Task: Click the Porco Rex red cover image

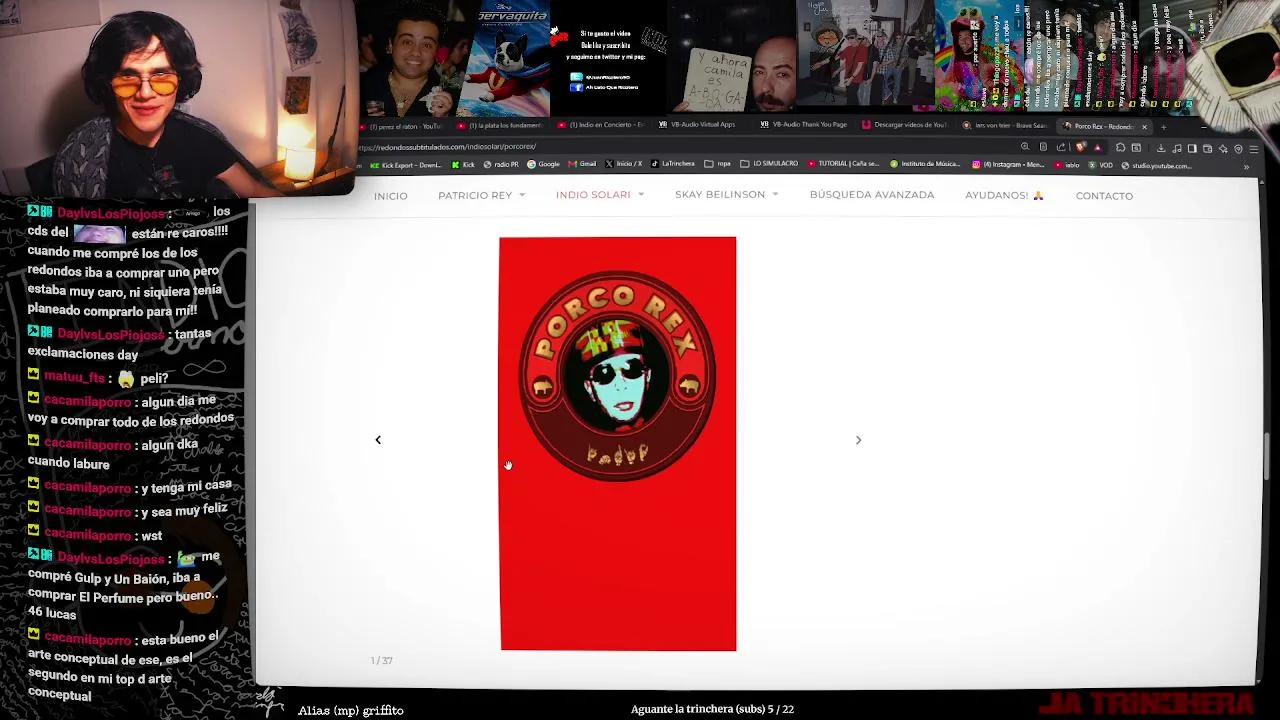Action: click(x=618, y=444)
